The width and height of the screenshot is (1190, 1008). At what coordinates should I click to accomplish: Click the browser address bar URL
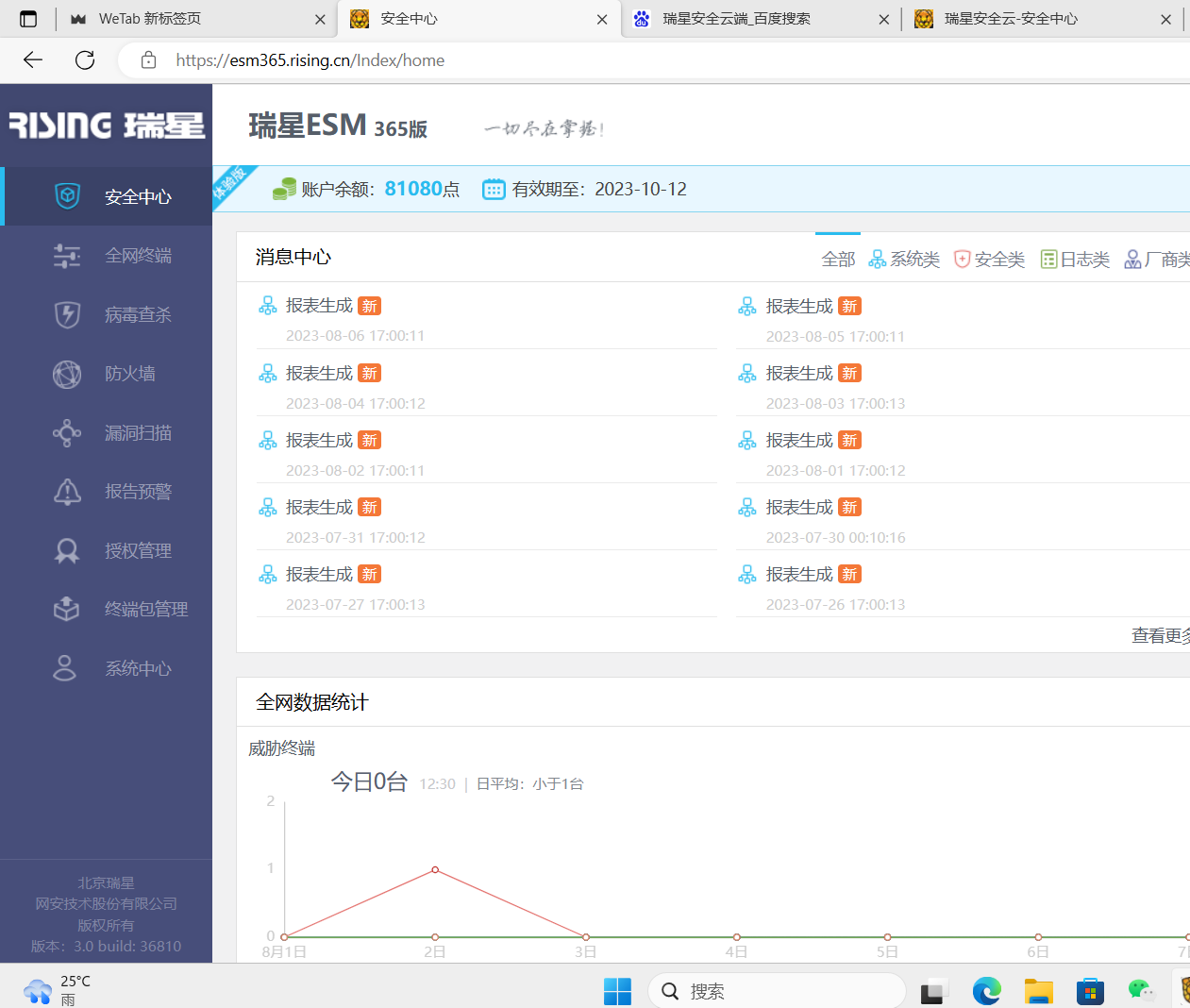coord(310,60)
